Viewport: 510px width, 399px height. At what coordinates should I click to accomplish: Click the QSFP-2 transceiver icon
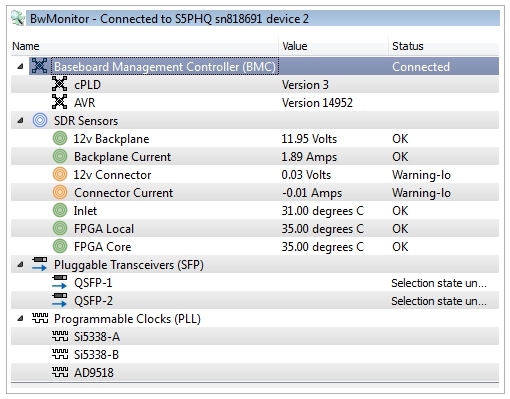pos(60,300)
